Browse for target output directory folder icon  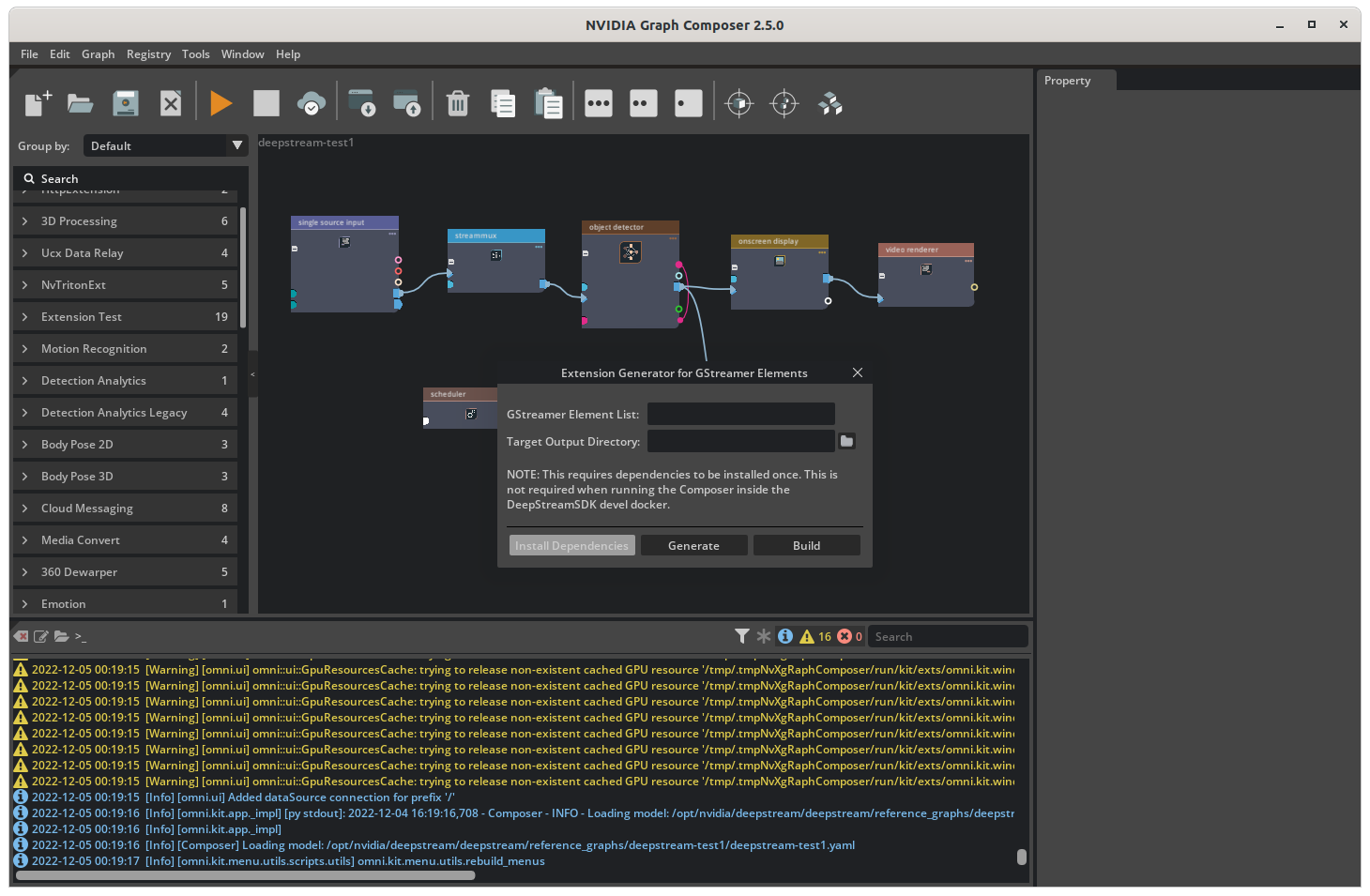(846, 441)
